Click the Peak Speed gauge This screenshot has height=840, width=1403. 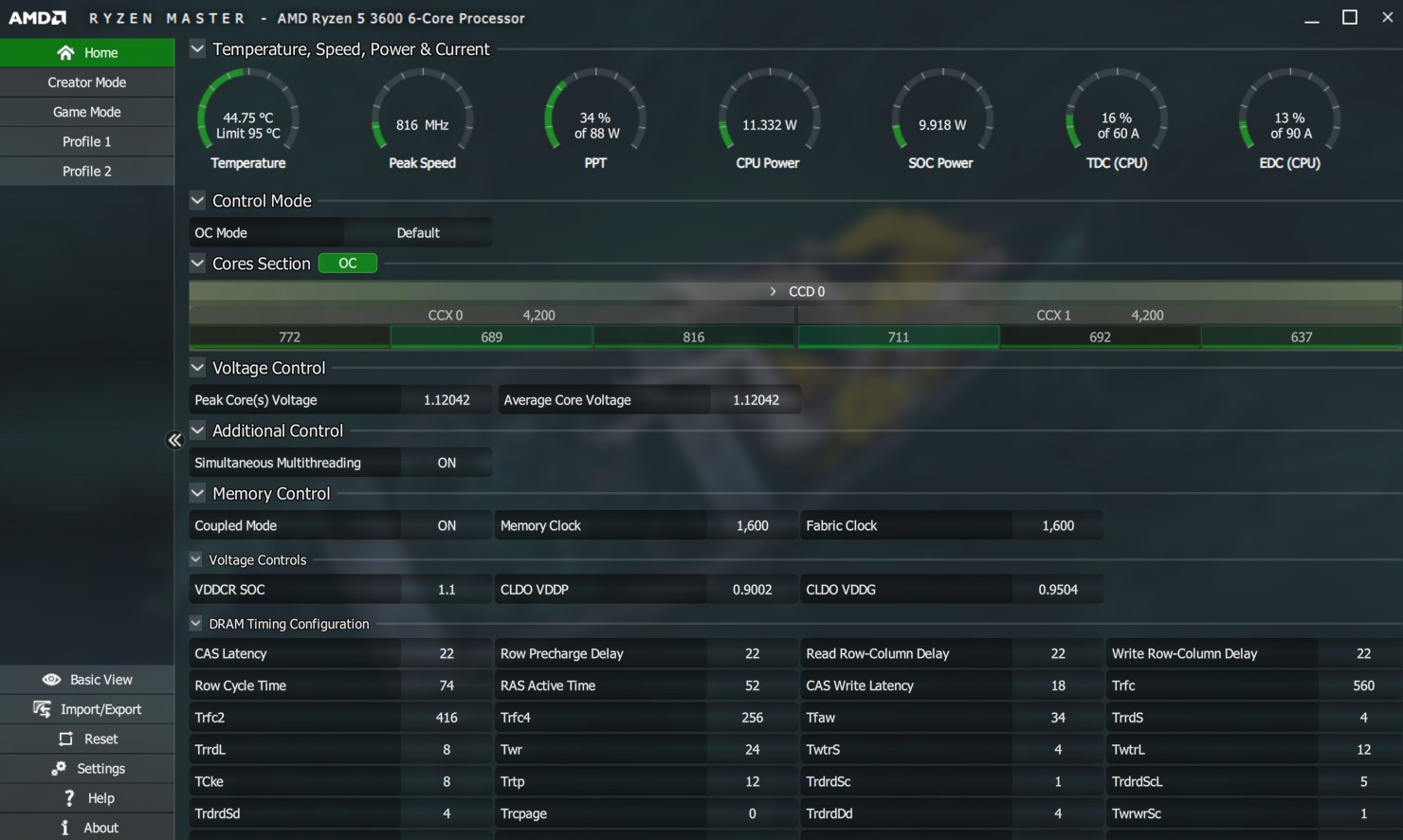(422, 120)
